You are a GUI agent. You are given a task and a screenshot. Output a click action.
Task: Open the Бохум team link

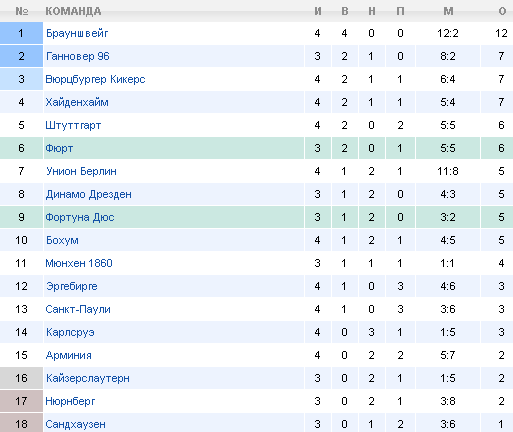pyautogui.click(x=62, y=240)
